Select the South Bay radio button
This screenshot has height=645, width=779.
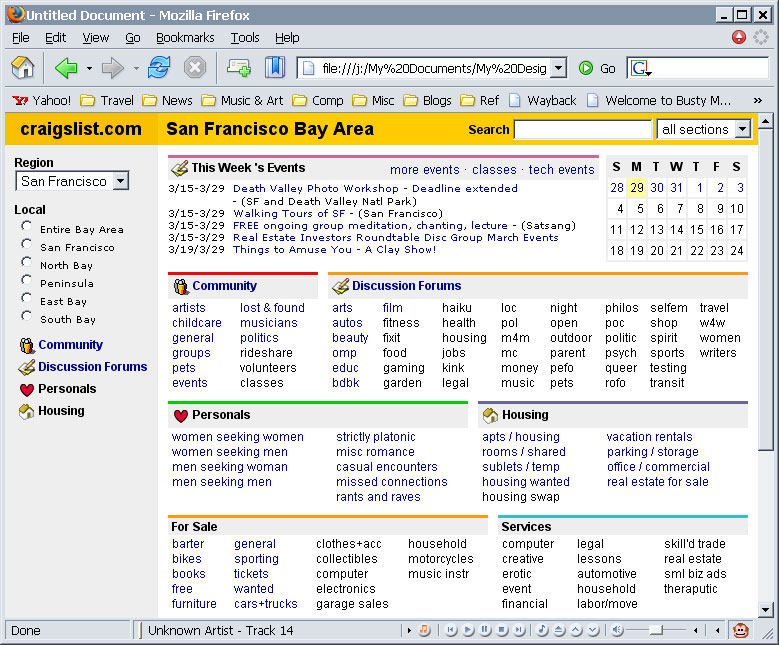tap(26, 316)
